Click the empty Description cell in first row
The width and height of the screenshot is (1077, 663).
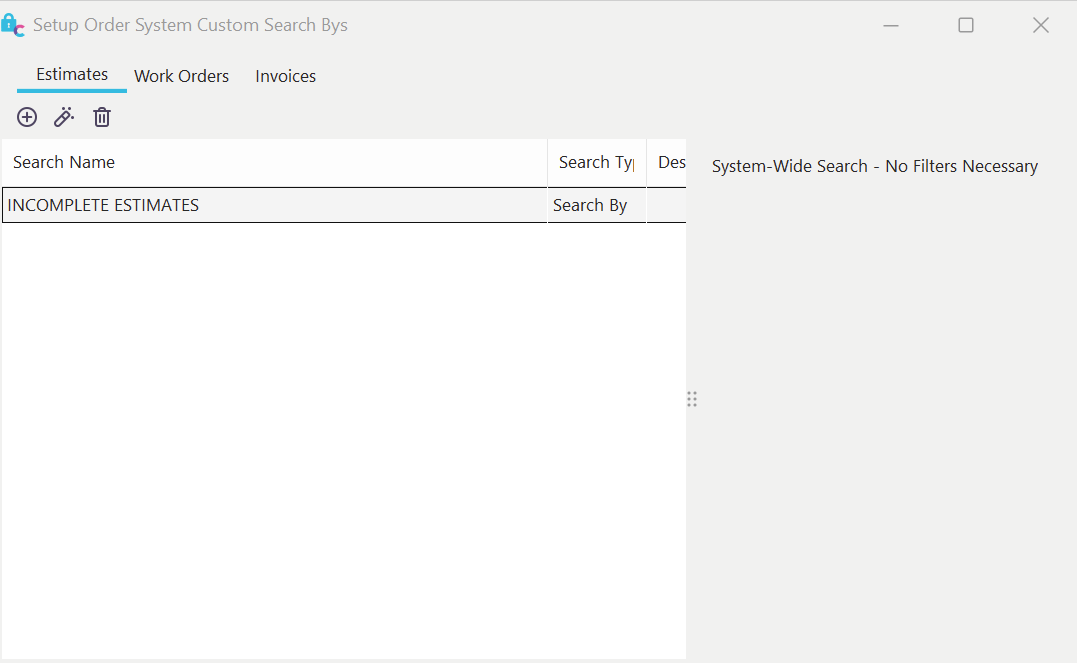667,205
